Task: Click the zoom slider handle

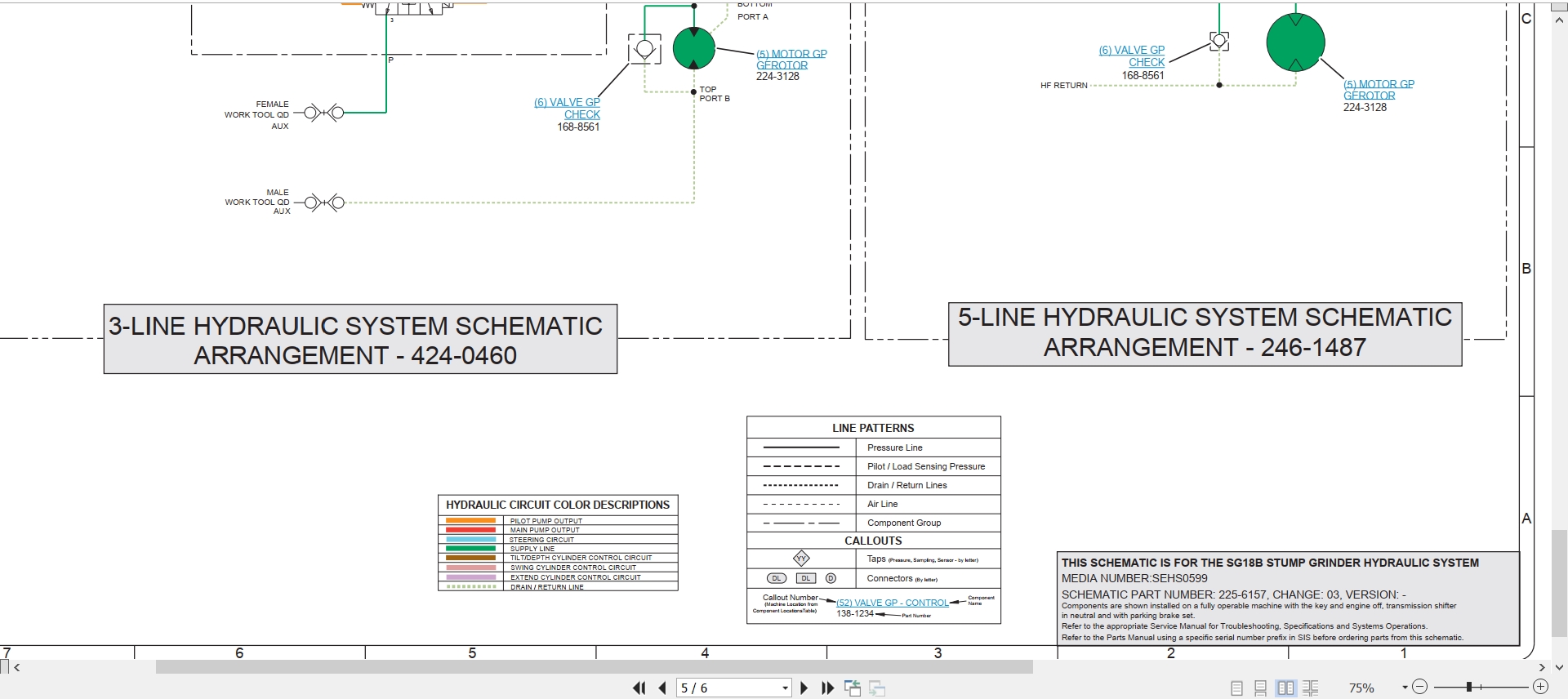Action: pyautogui.click(x=1468, y=688)
